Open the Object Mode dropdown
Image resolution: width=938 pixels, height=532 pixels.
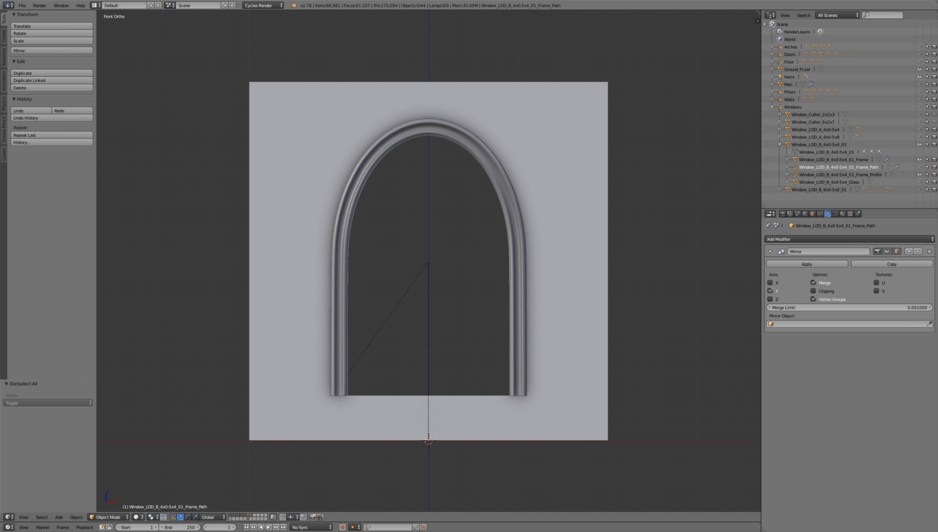tap(108, 517)
